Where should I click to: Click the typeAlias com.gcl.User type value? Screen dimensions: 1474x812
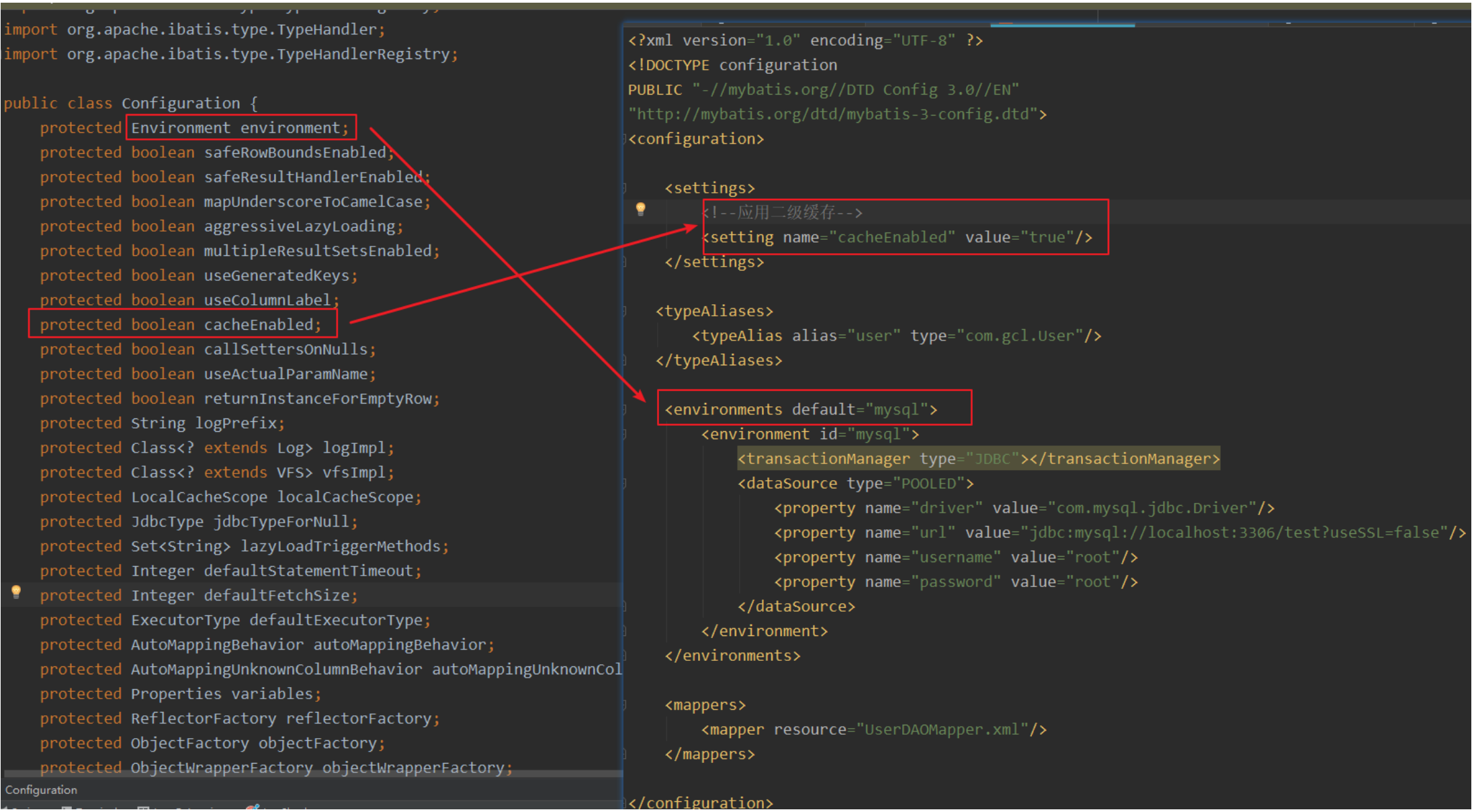[1020, 336]
